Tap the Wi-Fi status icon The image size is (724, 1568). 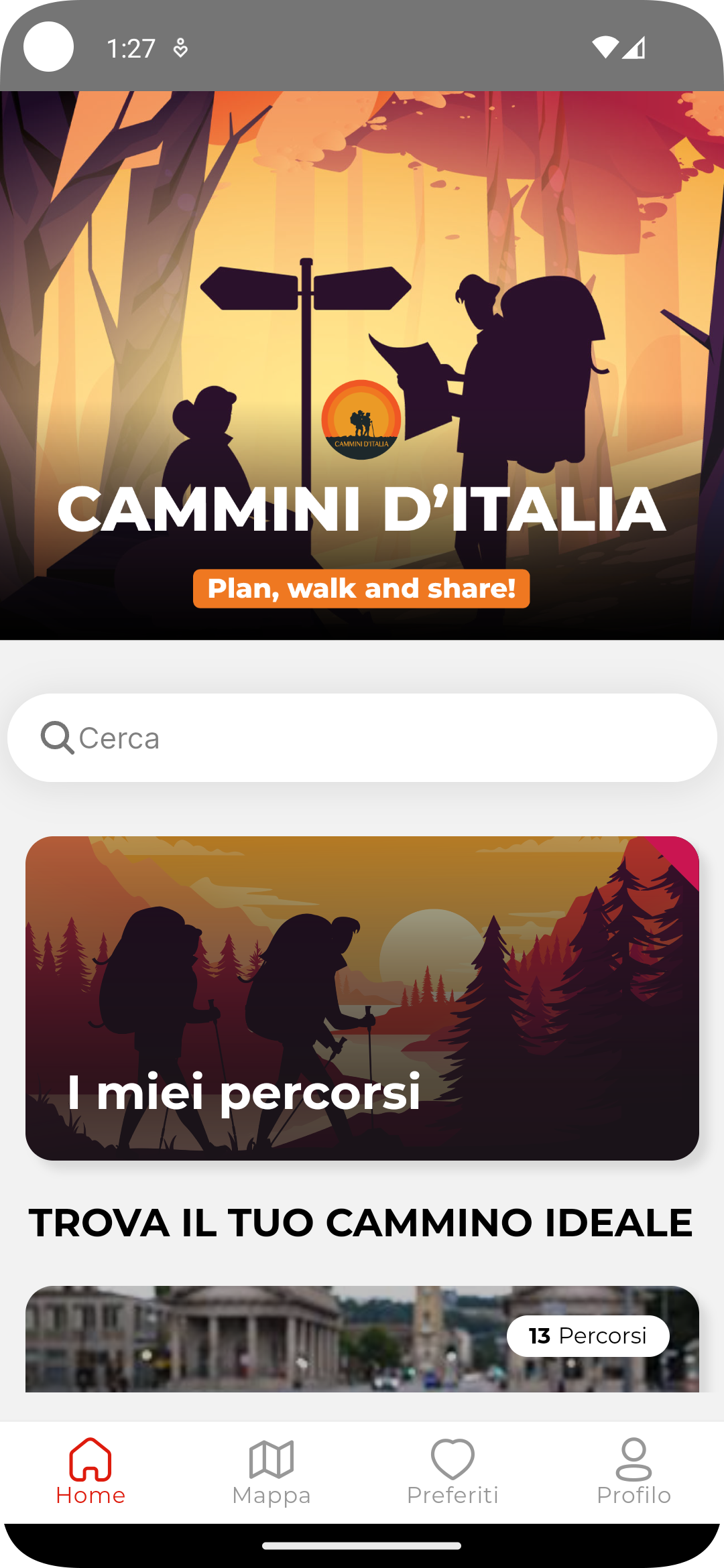pyautogui.click(x=605, y=48)
